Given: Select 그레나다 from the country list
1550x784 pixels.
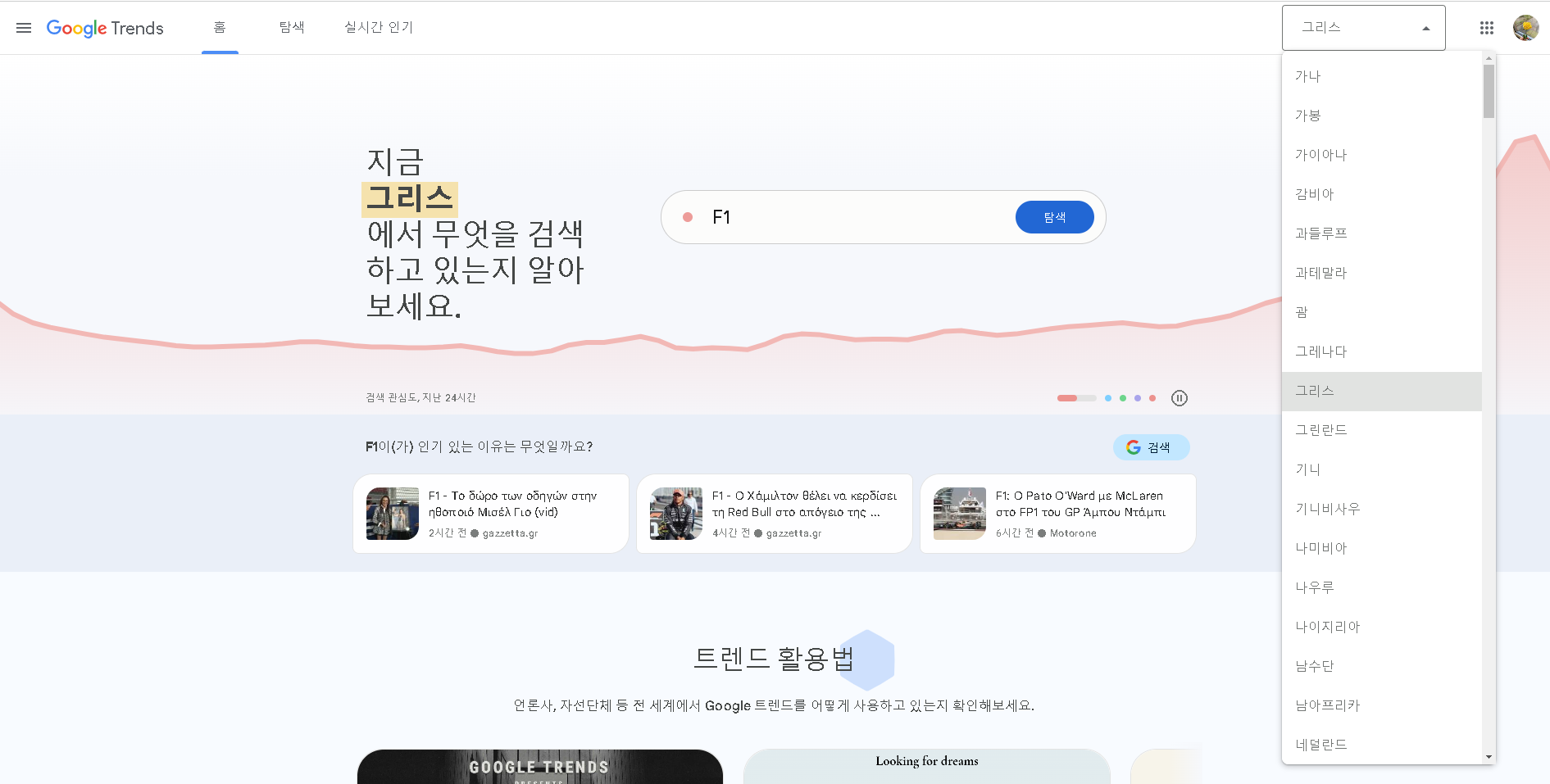Looking at the screenshot, I should [x=1382, y=351].
